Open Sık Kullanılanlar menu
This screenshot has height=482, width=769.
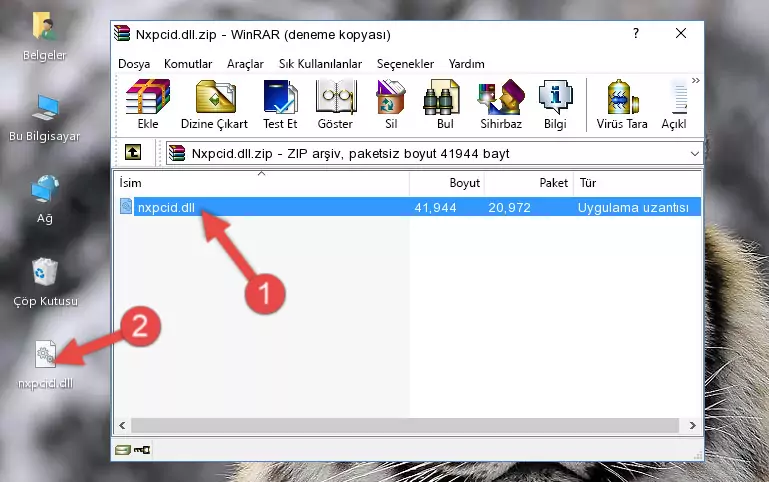(320, 64)
